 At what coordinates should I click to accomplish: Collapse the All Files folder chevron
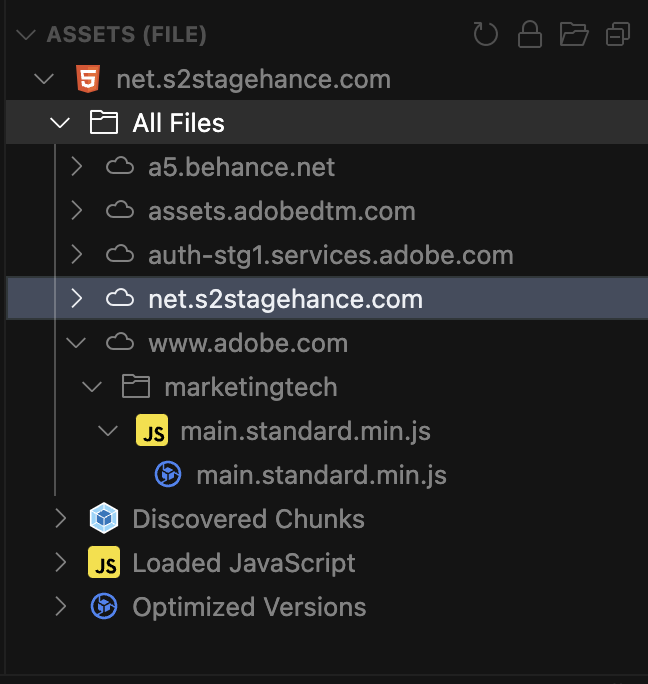click(x=60, y=123)
